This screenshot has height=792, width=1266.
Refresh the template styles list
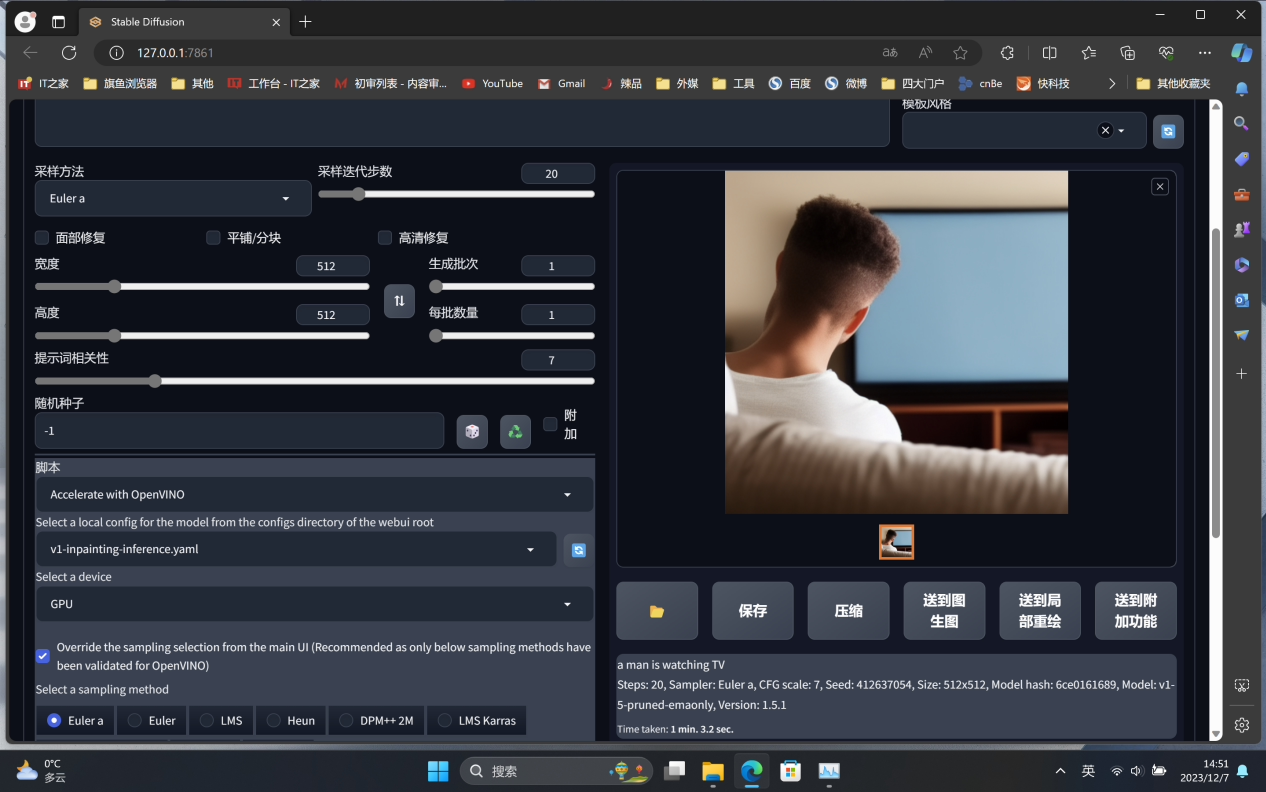(x=1168, y=131)
